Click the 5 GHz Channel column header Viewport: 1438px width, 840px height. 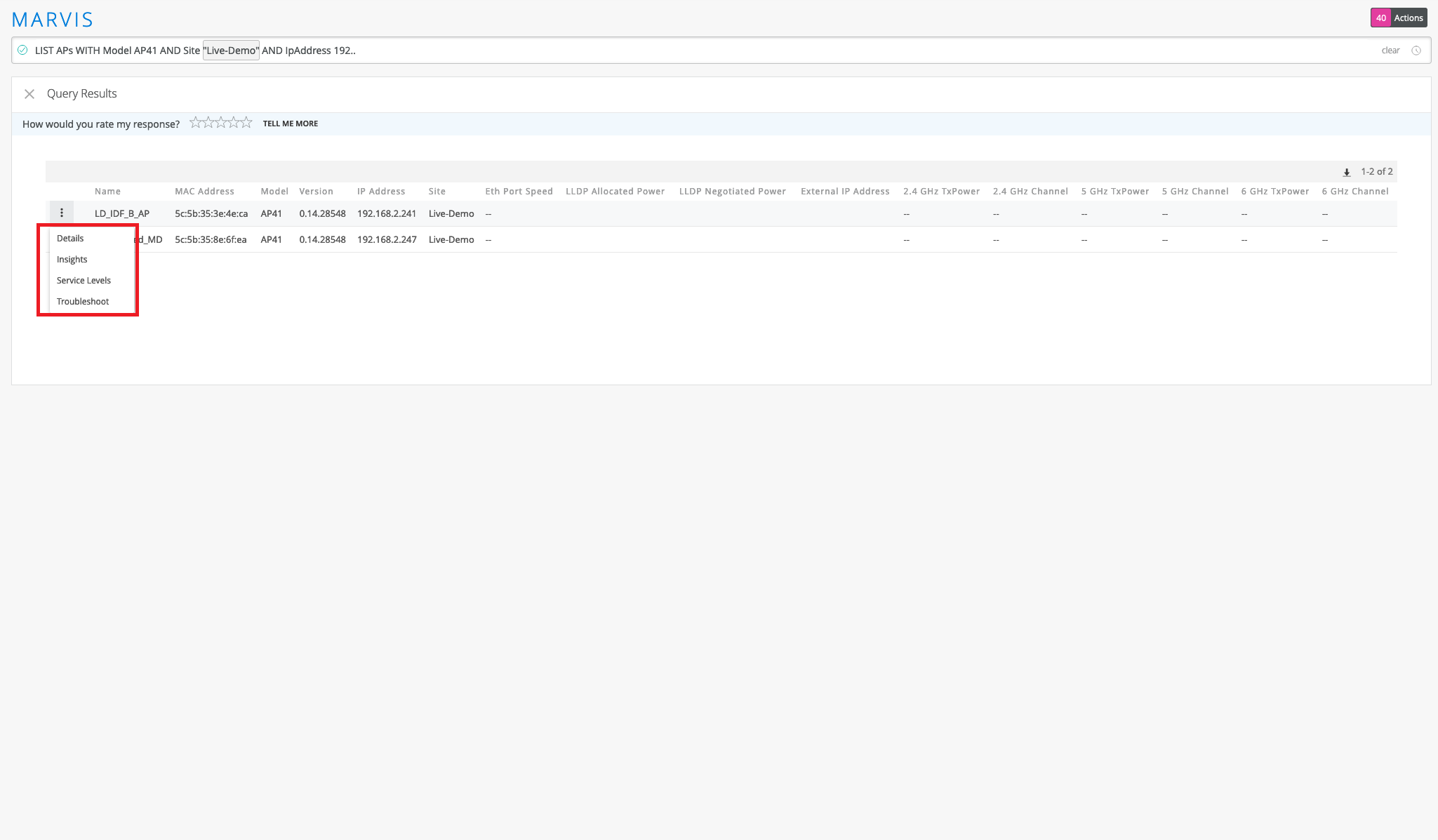tap(1195, 192)
